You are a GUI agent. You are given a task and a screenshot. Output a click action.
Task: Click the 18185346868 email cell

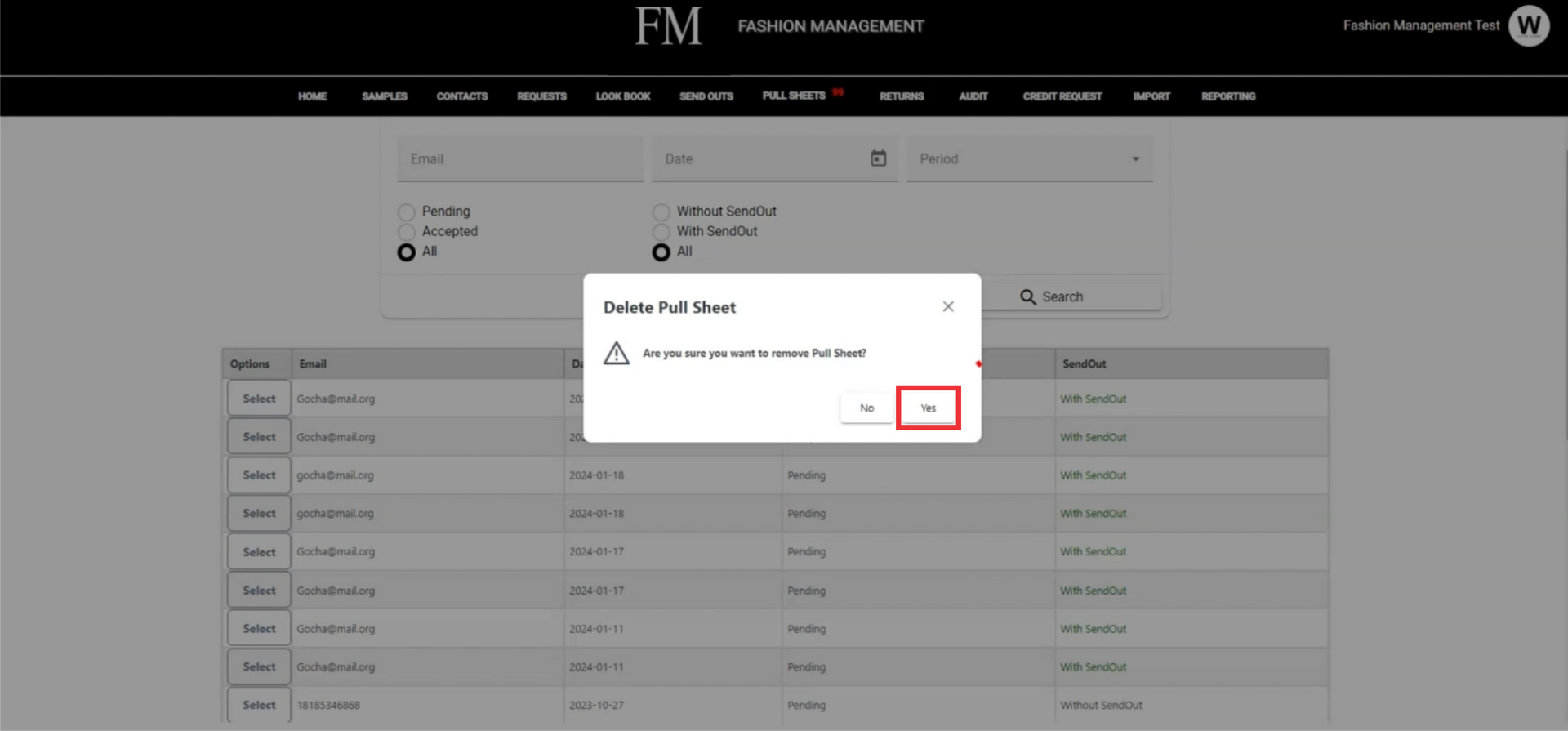pyautogui.click(x=328, y=705)
